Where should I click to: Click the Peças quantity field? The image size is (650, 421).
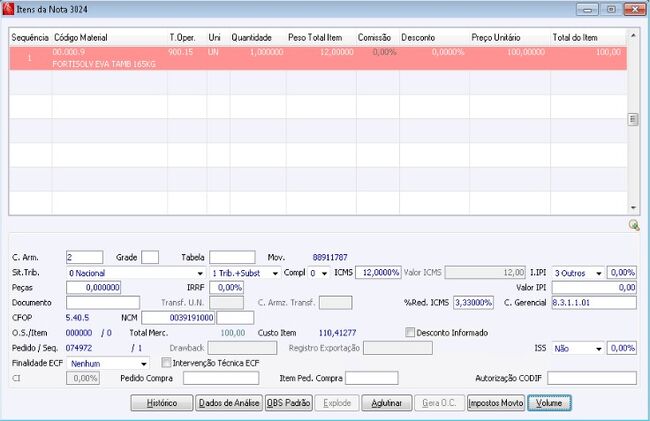[x=94, y=287]
